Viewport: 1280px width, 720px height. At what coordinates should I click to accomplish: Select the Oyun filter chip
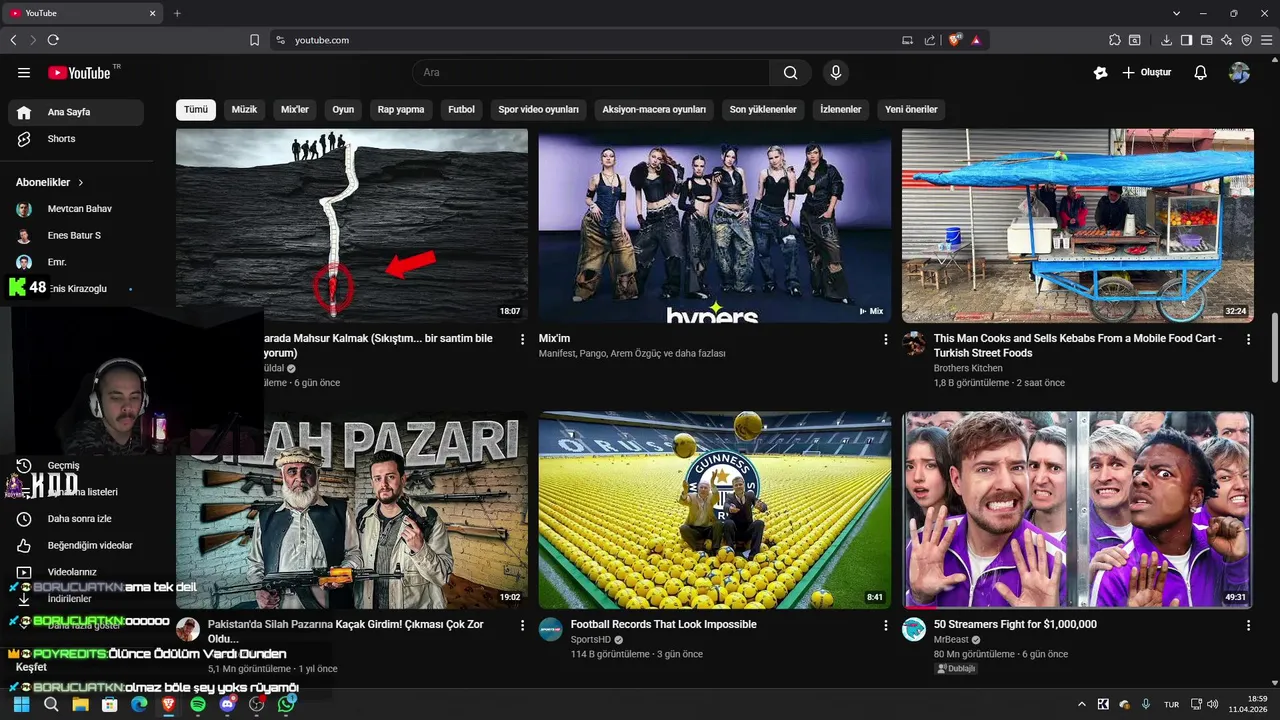343,109
